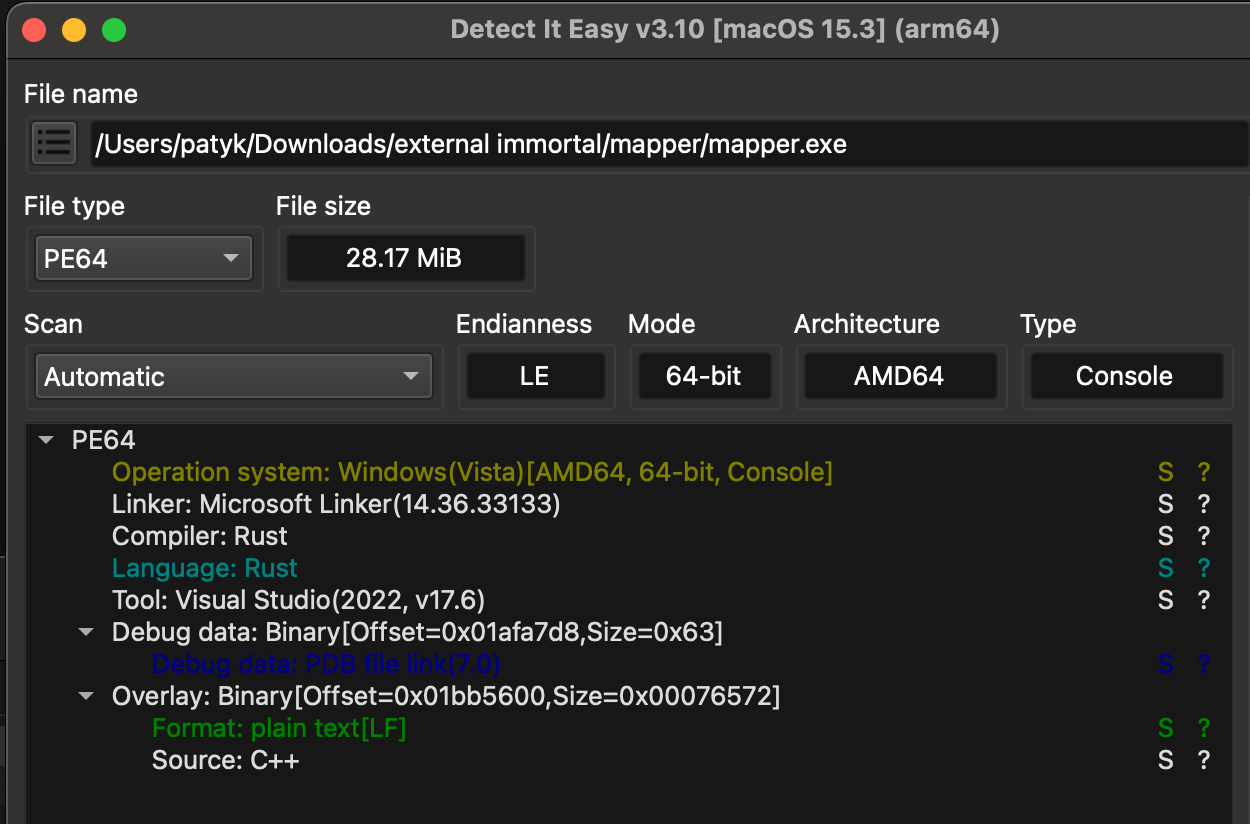This screenshot has height=824, width=1250.
Task: Open the Scan mode Automatic dropdown
Action: pos(234,377)
